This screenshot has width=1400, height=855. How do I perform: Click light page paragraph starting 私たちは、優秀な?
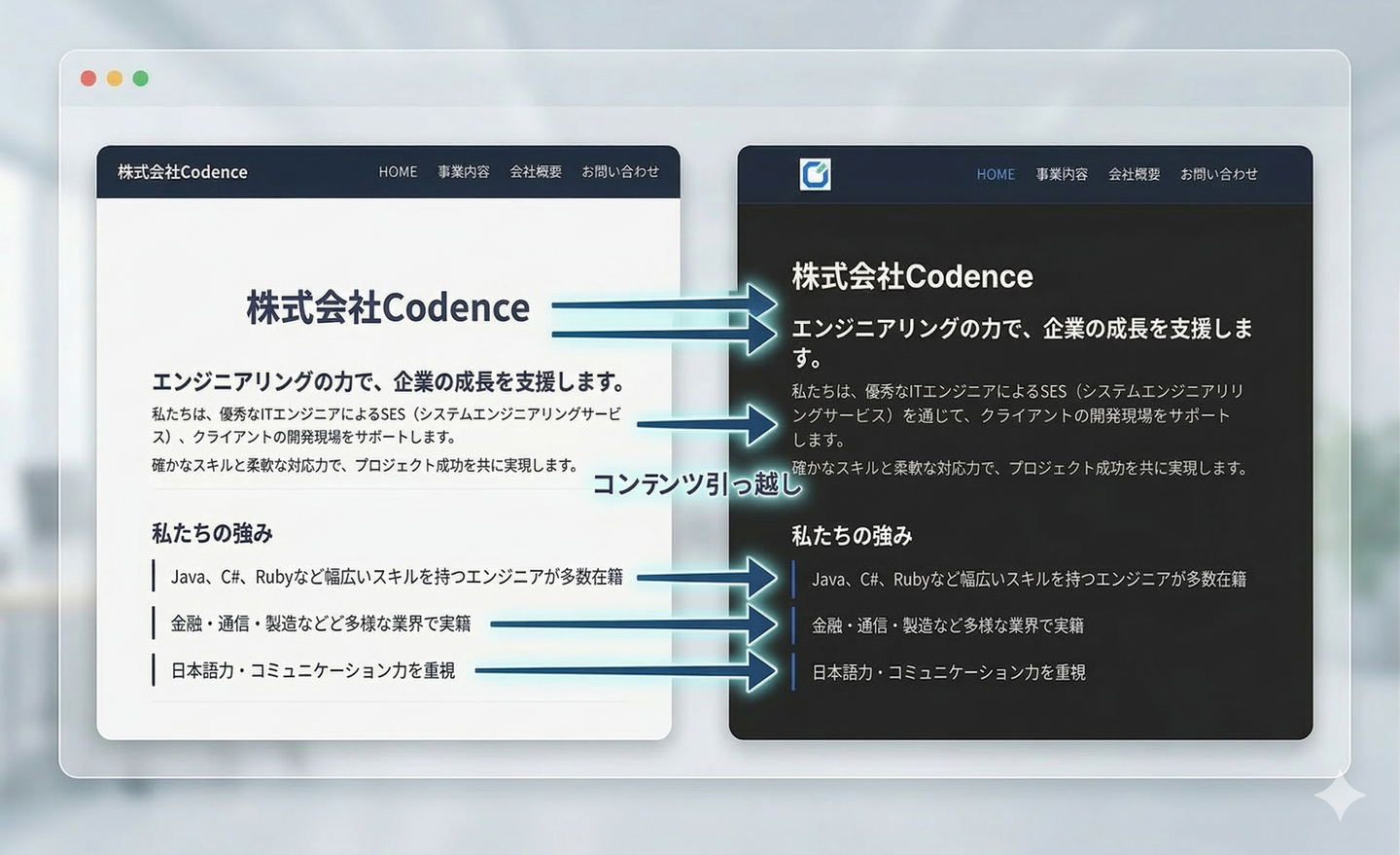point(386,425)
